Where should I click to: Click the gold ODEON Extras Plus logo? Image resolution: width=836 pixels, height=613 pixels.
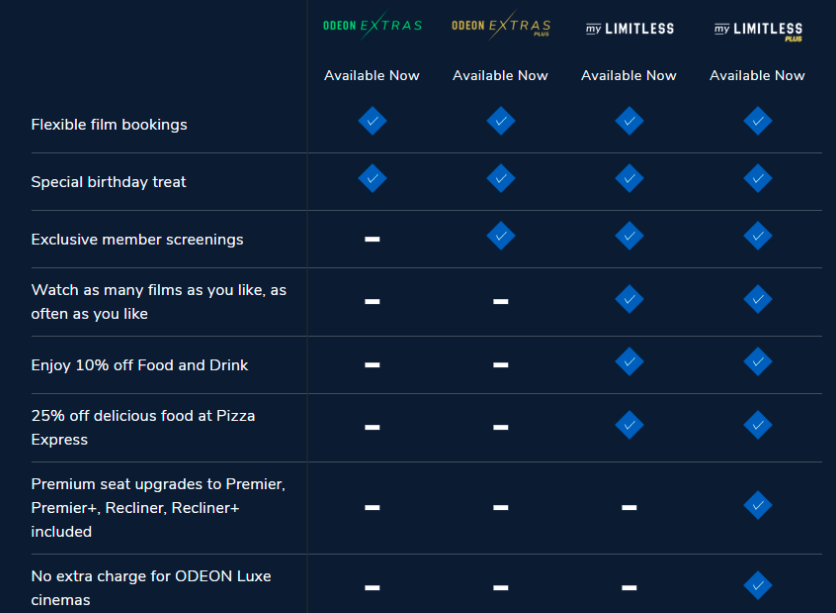pyautogui.click(x=501, y=26)
